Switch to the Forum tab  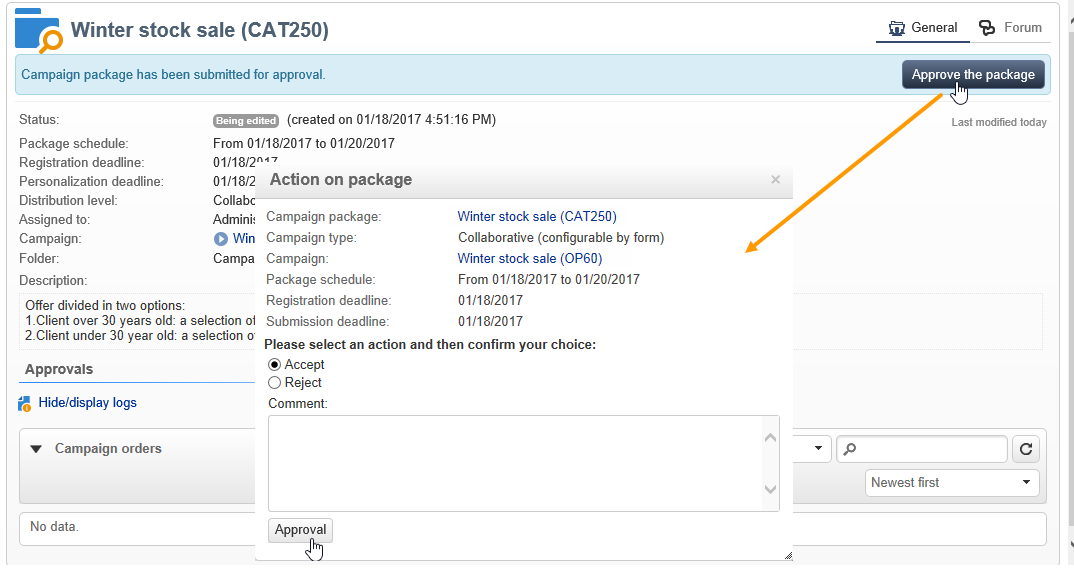pos(1010,28)
